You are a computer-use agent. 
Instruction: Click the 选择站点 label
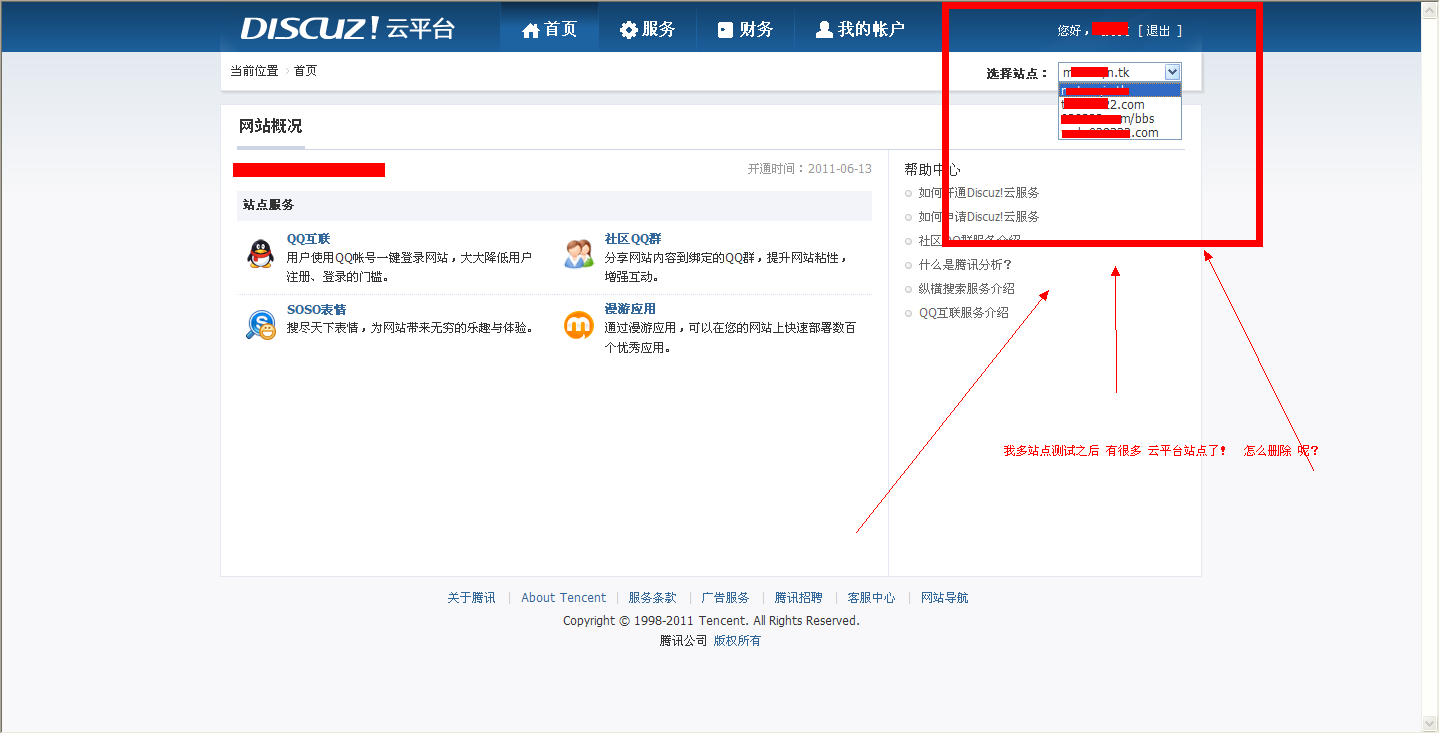[1016, 73]
